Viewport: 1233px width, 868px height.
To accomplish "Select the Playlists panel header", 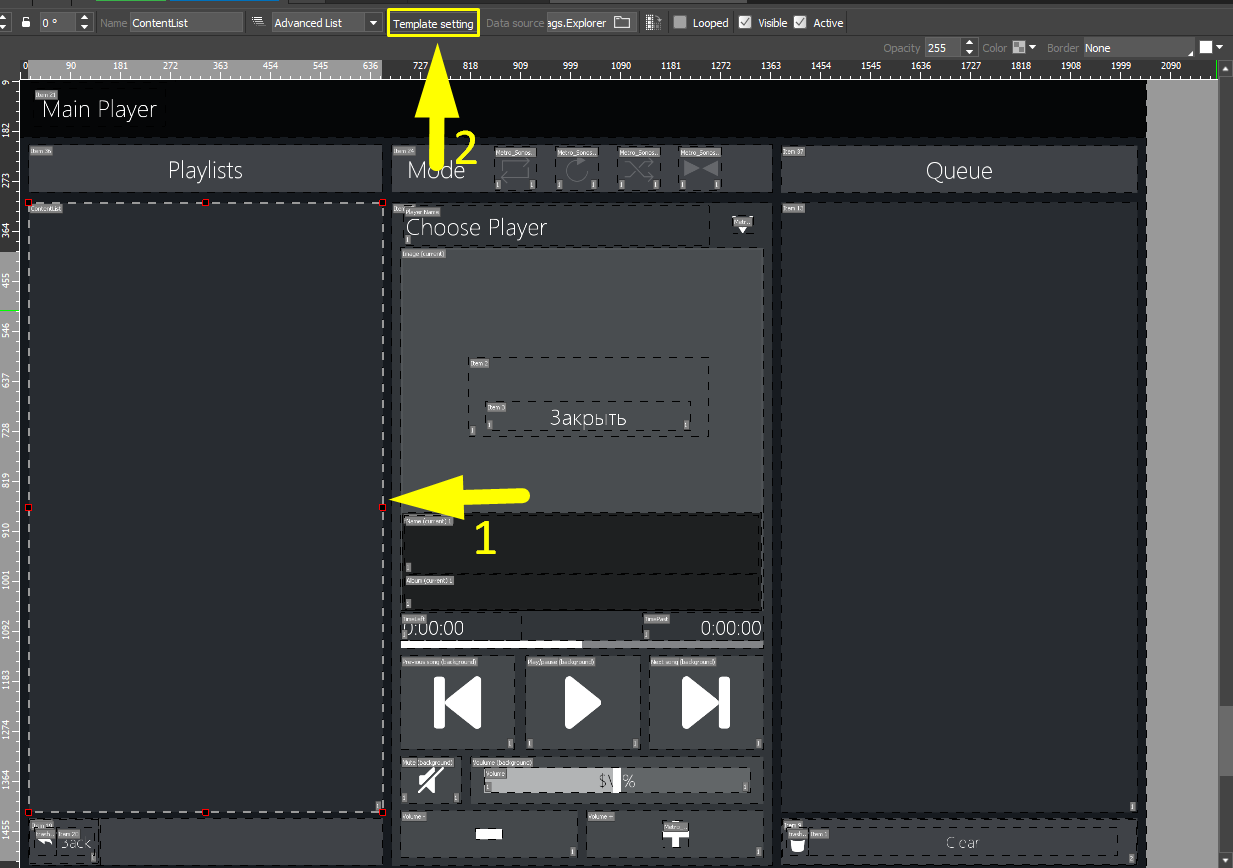I will click(204, 170).
